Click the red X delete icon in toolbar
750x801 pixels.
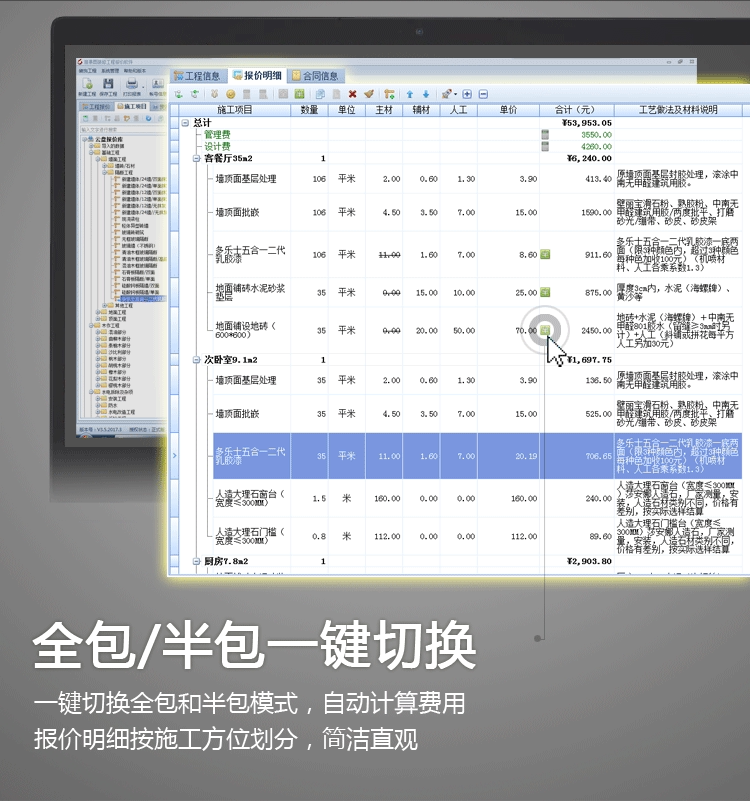(352, 94)
